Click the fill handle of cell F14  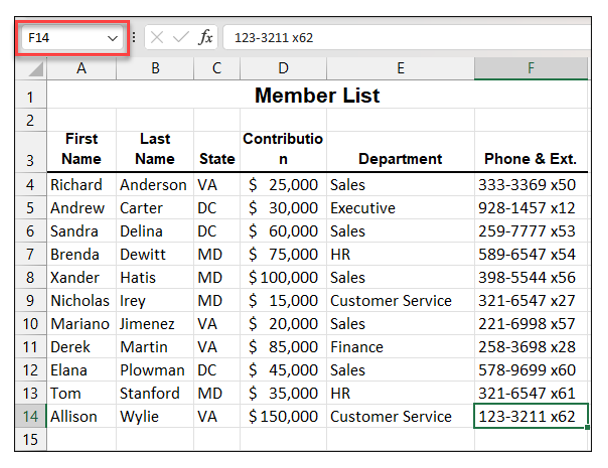click(x=587, y=427)
